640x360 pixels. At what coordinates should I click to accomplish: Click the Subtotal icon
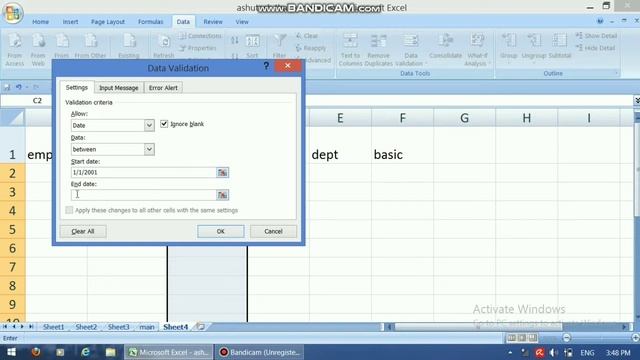coord(560,41)
